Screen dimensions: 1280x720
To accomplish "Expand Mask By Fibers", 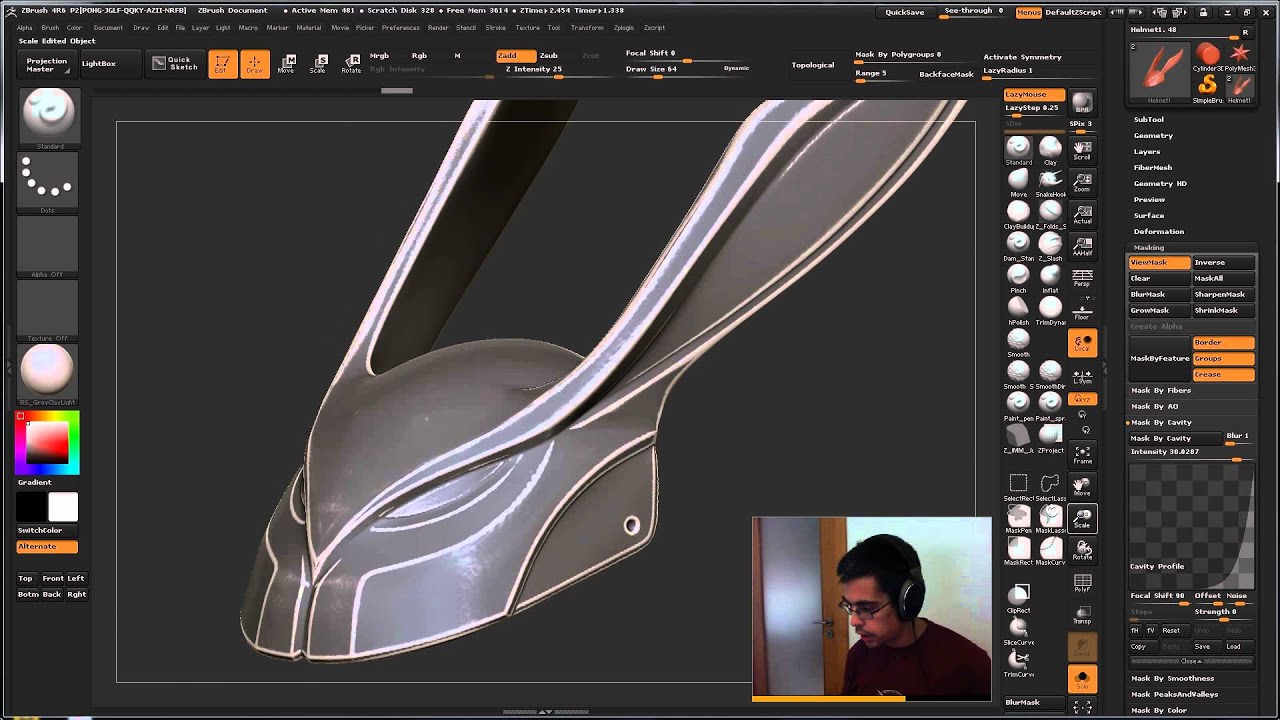I will tap(1161, 390).
